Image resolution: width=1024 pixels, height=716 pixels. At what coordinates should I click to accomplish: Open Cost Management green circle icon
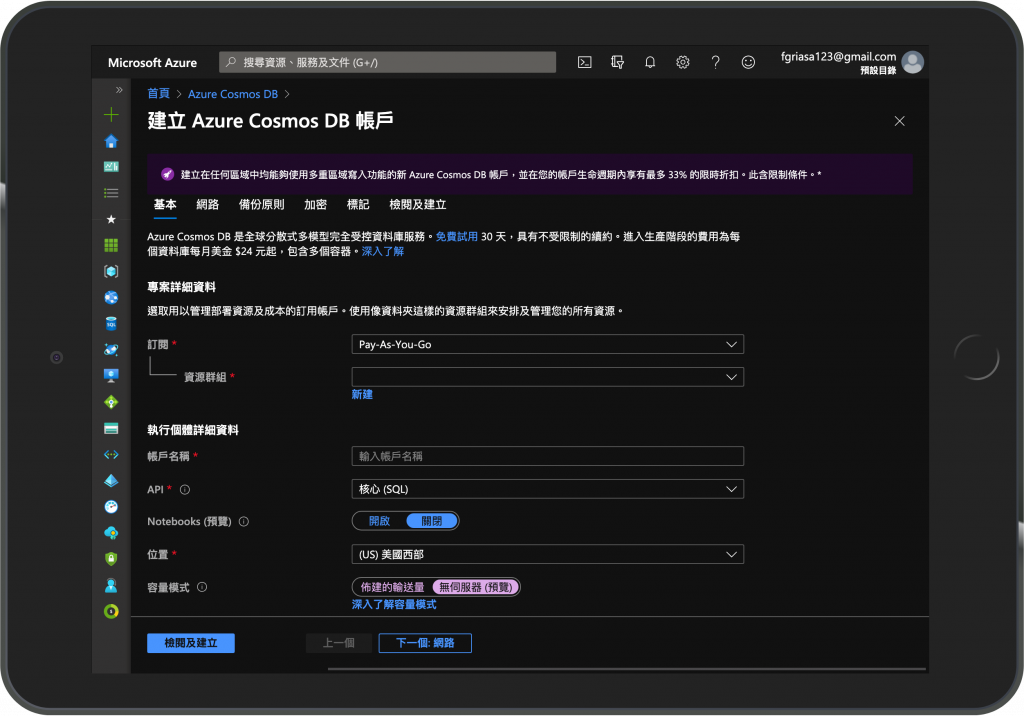click(111, 611)
